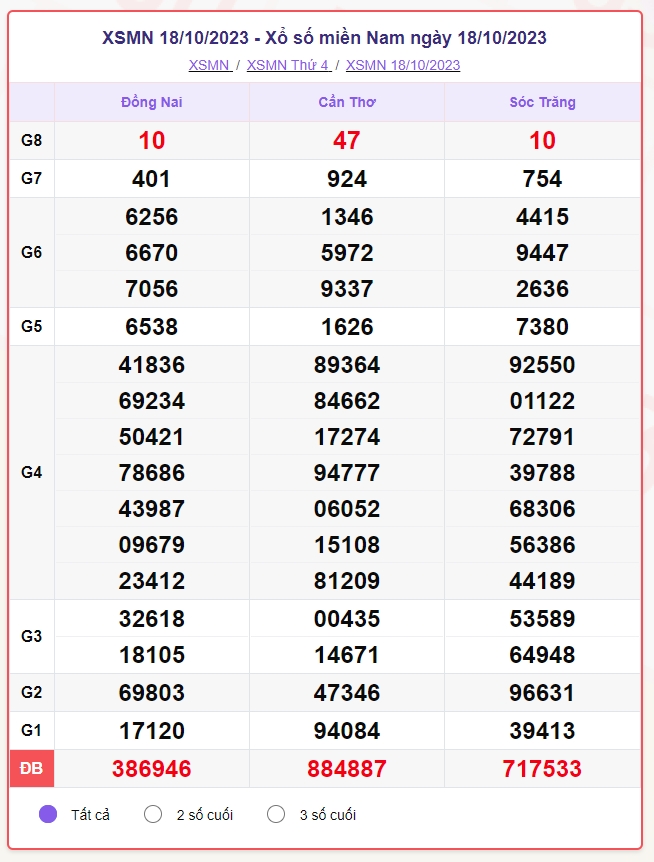Click the G7 result 924
654x862 pixels.
(x=347, y=179)
